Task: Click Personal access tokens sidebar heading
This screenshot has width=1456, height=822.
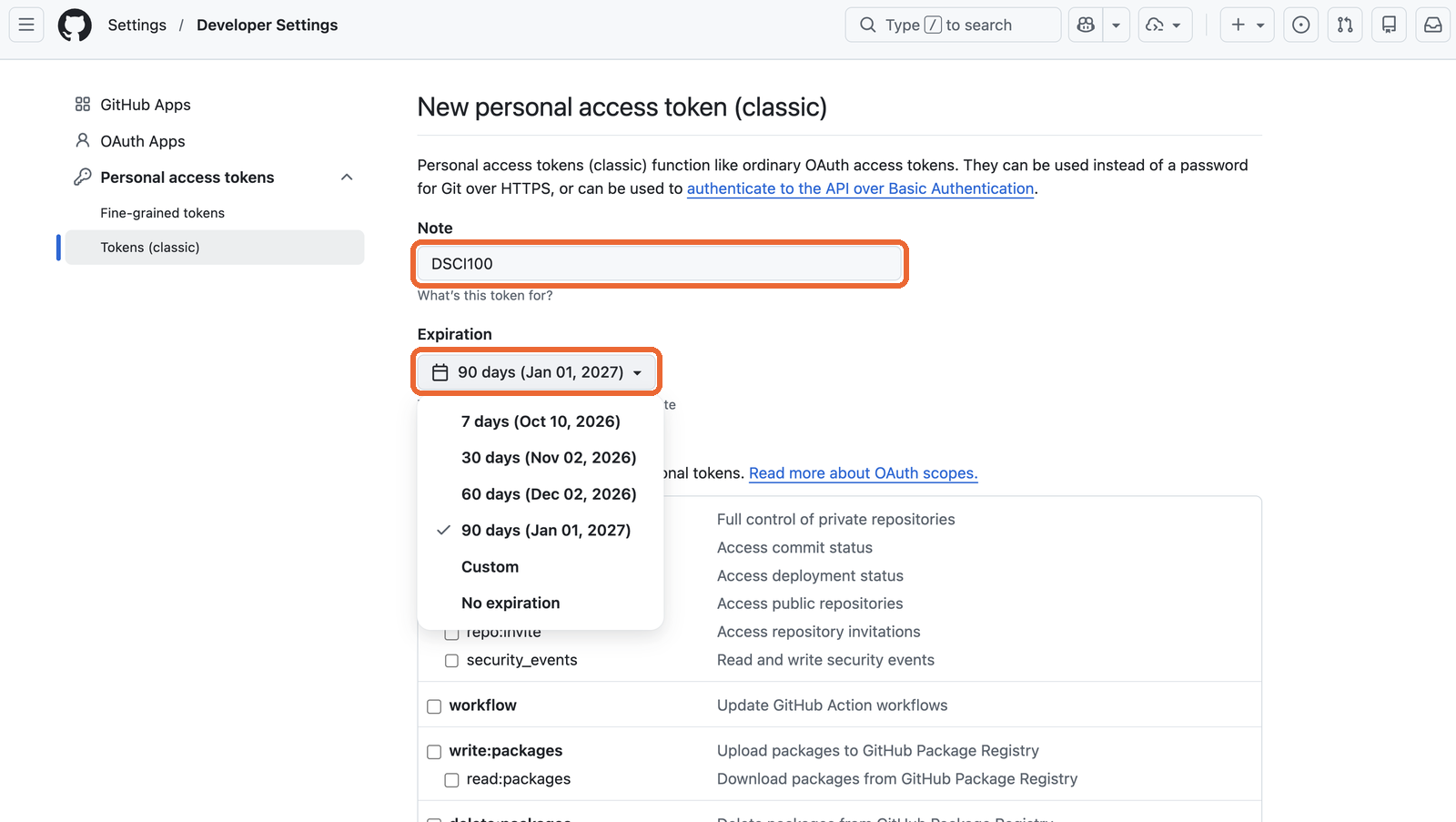Action: [187, 178]
